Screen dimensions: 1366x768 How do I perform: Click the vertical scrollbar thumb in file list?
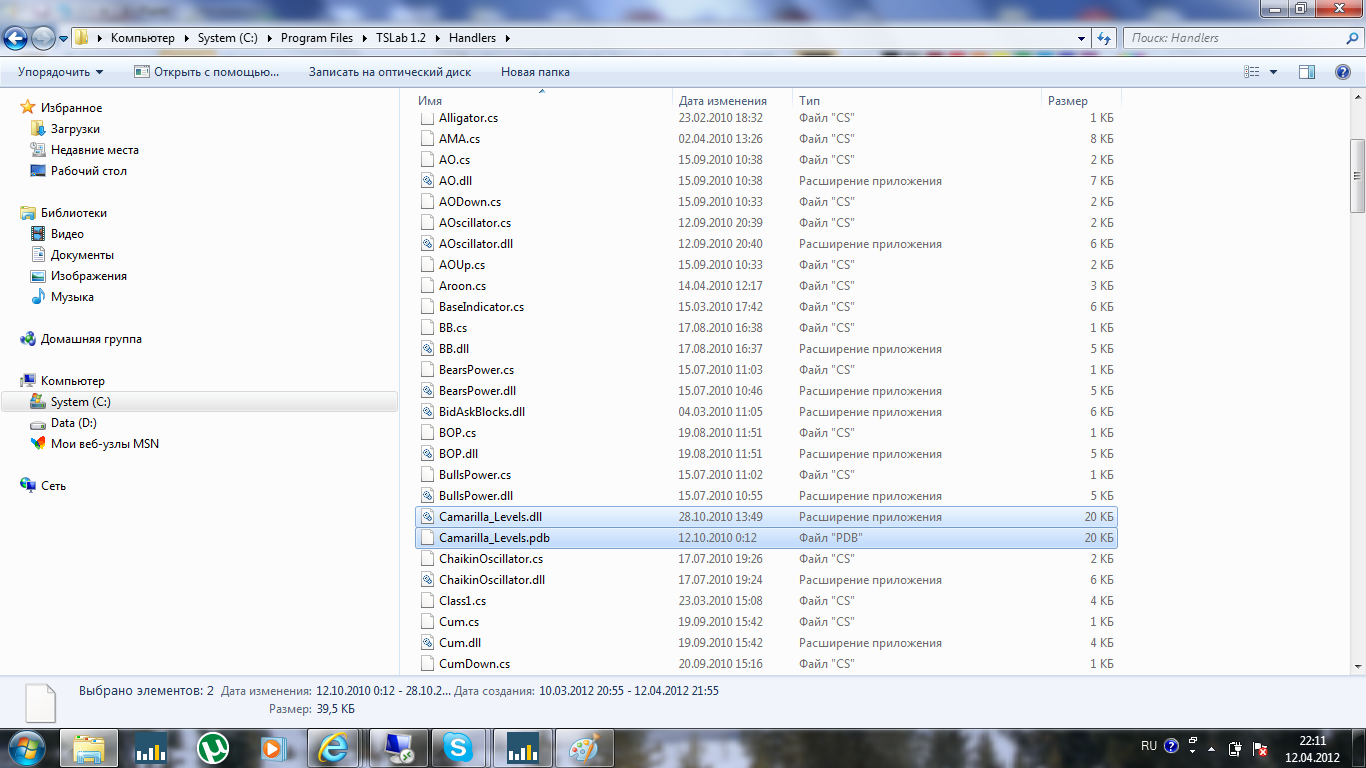(x=1357, y=175)
